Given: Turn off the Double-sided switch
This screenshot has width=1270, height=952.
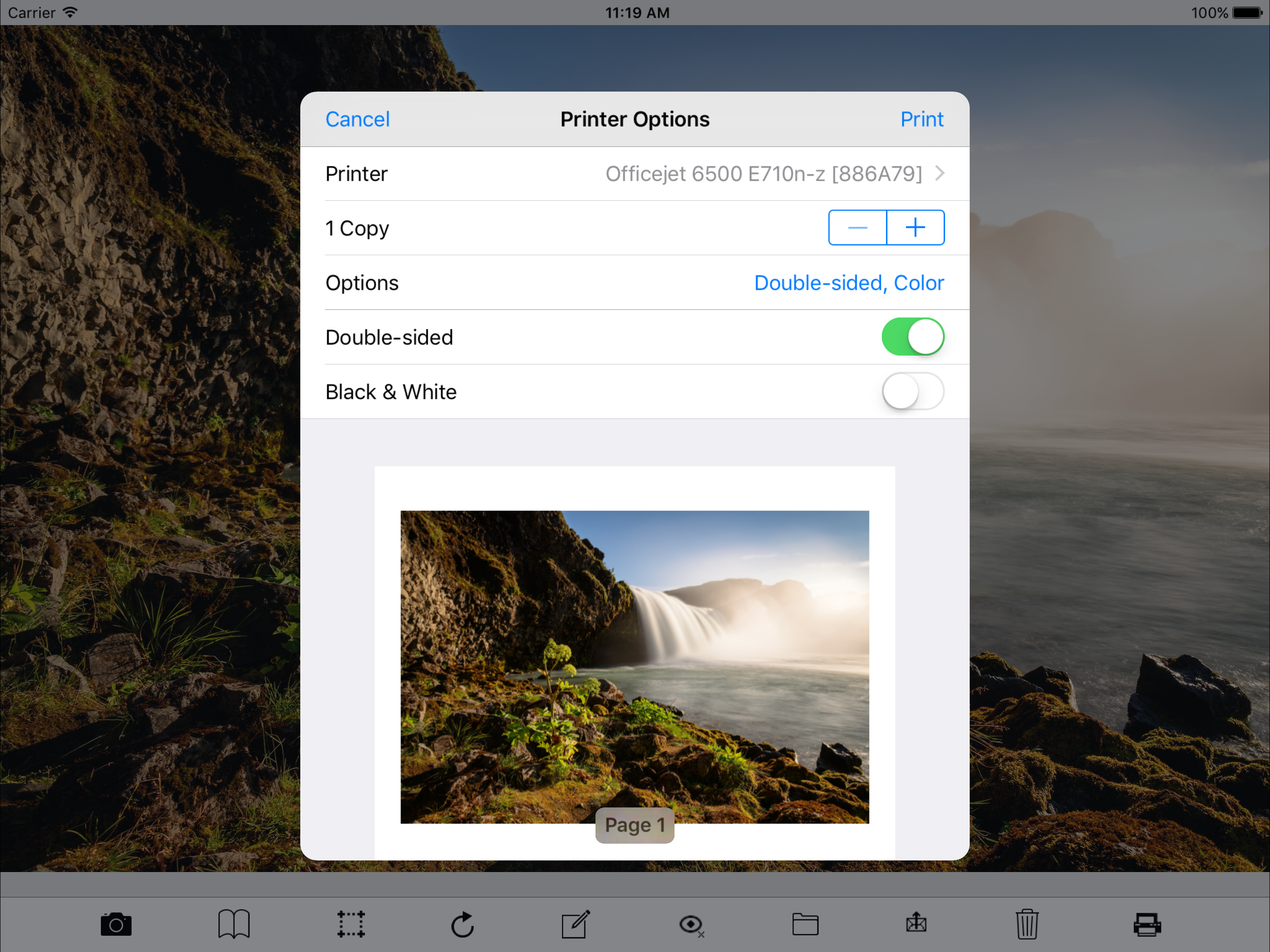Looking at the screenshot, I should [913, 337].
